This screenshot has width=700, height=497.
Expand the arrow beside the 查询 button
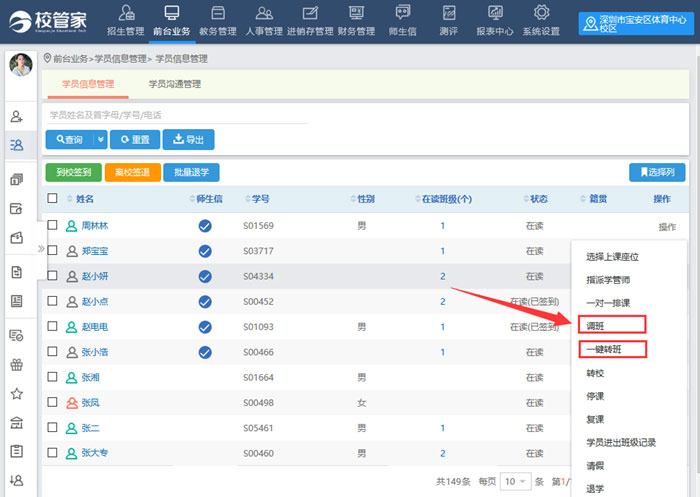pos(100,140)
